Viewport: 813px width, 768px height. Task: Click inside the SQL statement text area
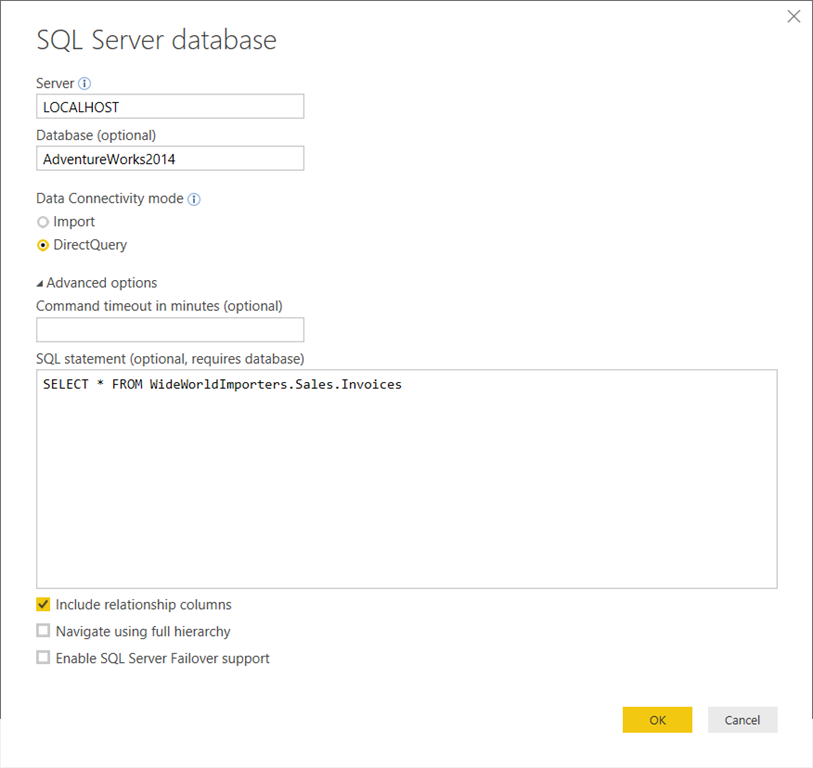click(x=406, y=479)
